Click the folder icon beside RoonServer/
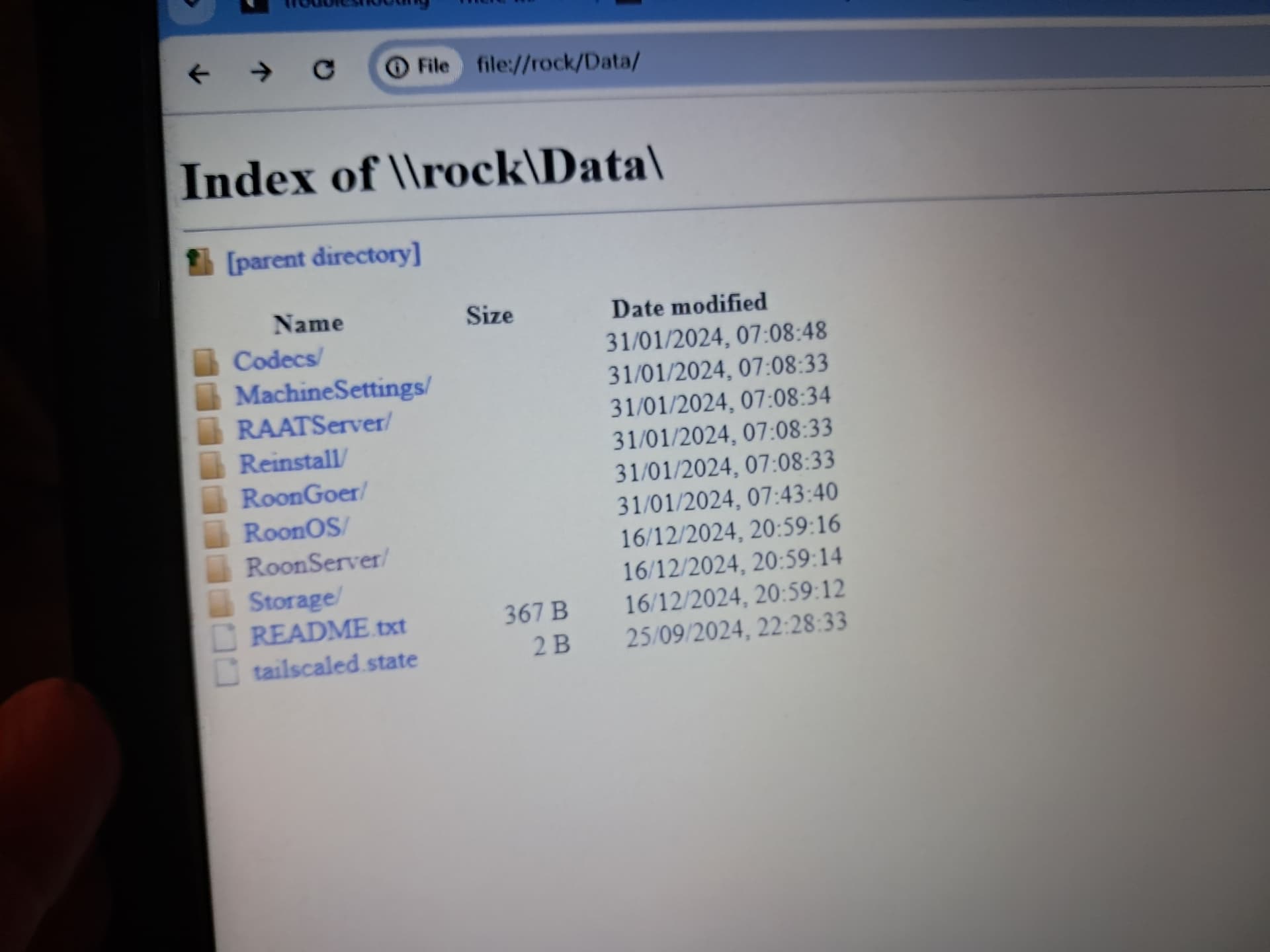 218,569
